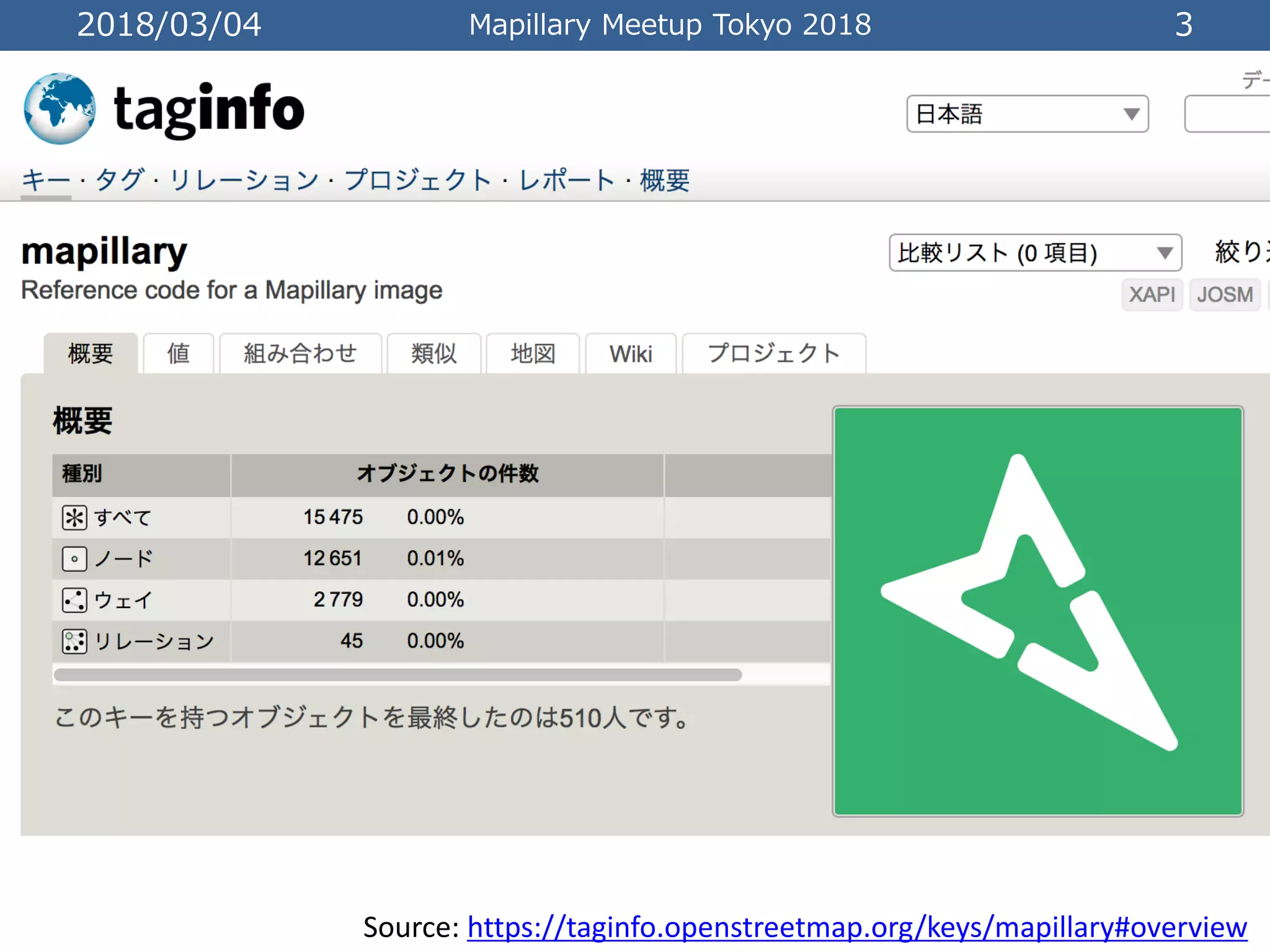Click the taginfo title text
1270x952 pixels.
coord(210,110)
